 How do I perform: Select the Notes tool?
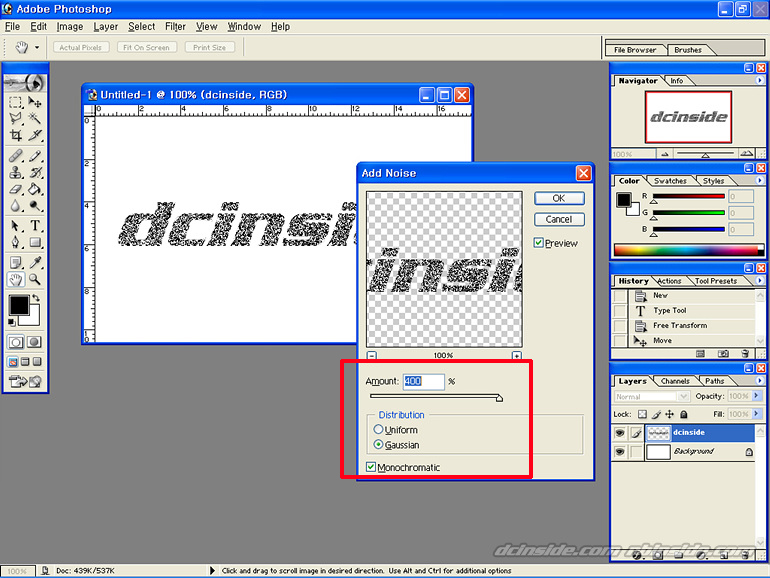[x=16, y=263]
